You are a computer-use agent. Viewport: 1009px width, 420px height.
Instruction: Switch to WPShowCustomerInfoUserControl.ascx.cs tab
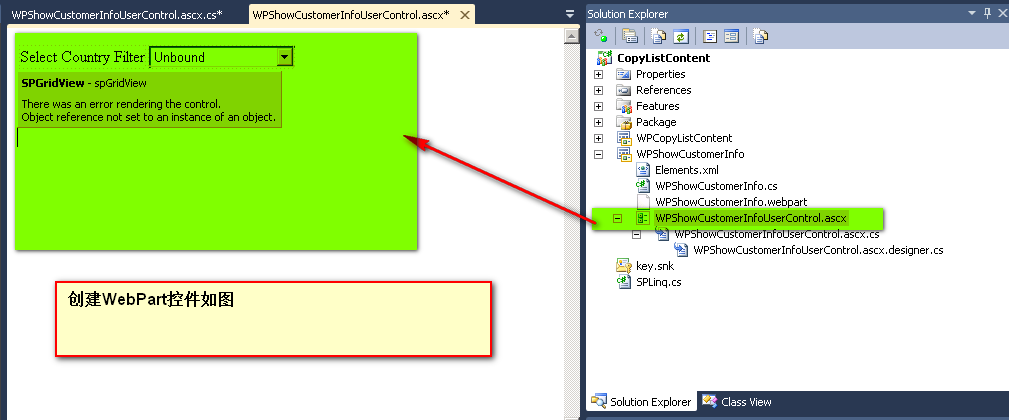[117, 14]
